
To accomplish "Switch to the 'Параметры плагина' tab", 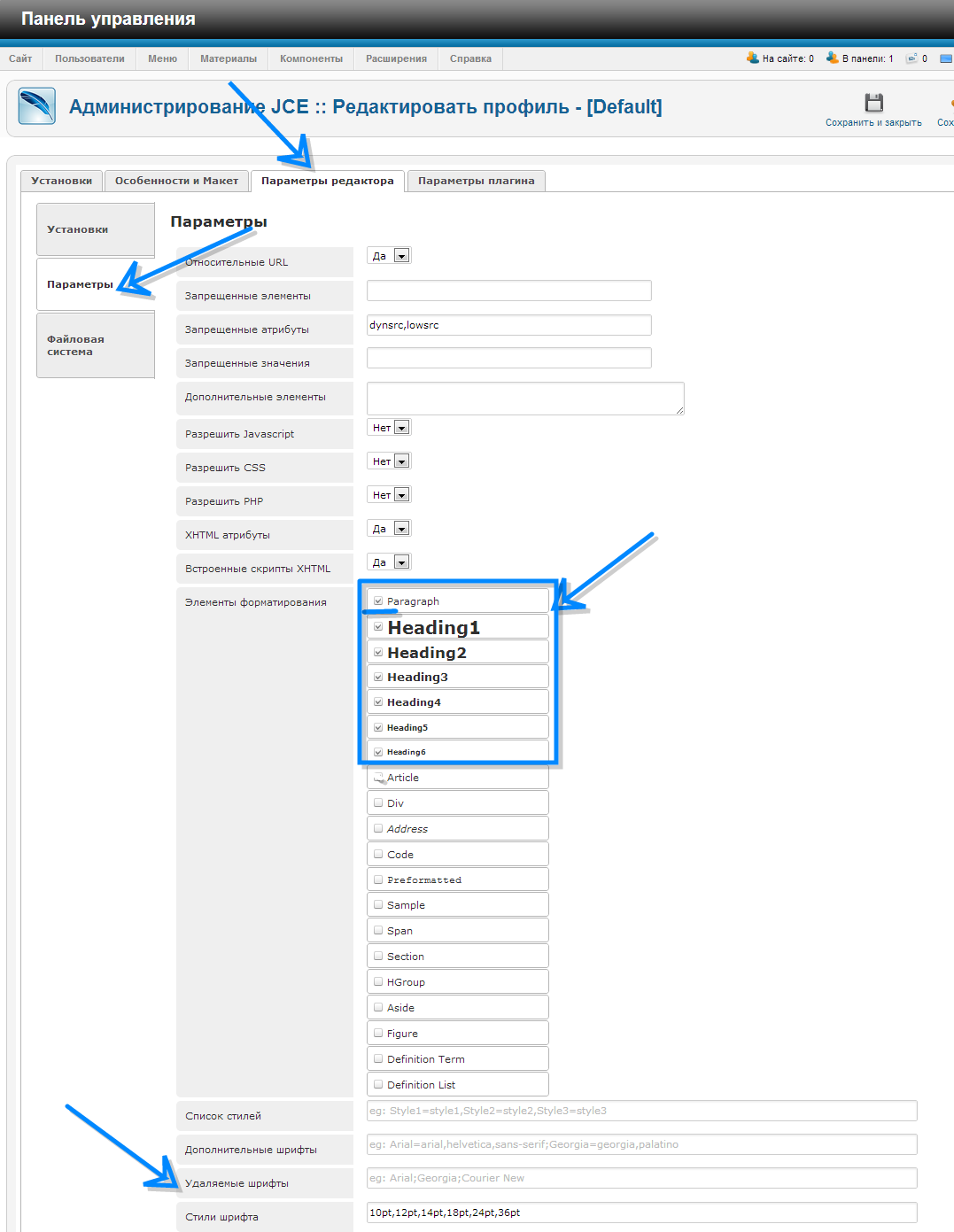I will (x=476, y=181).
